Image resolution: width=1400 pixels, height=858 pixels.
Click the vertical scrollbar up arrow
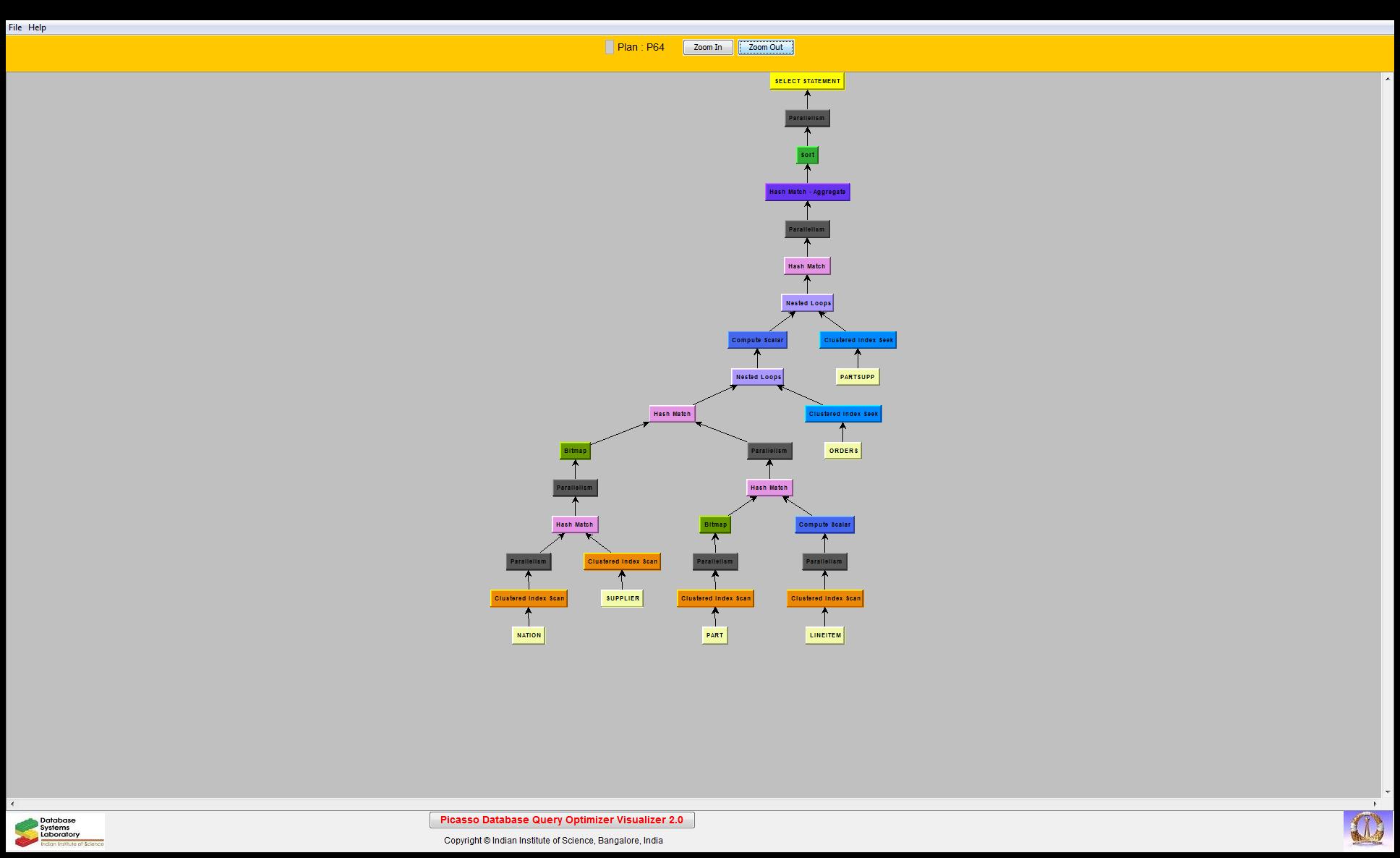(1387, 78)
